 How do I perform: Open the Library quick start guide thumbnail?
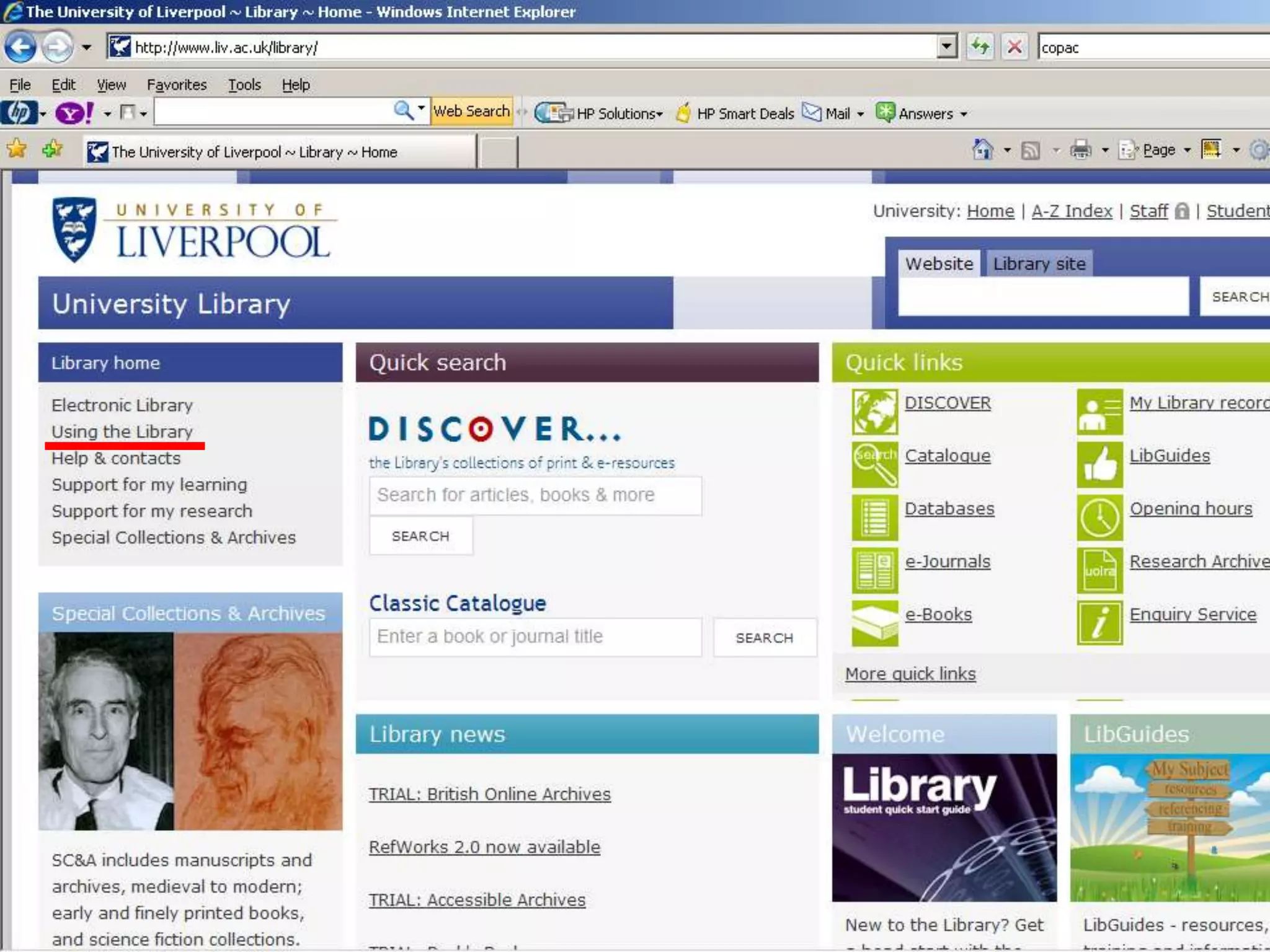[944, 827]
